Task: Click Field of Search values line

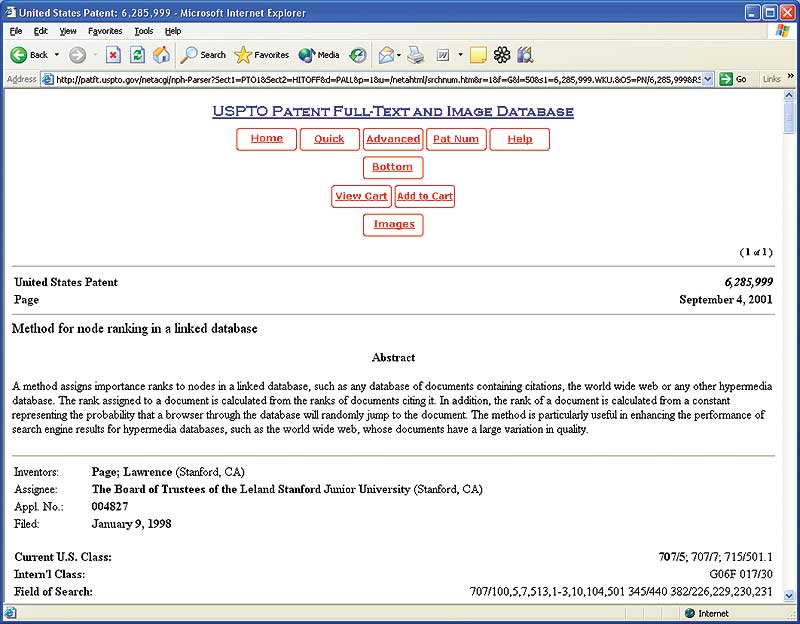Action: [x=621, y=592]
